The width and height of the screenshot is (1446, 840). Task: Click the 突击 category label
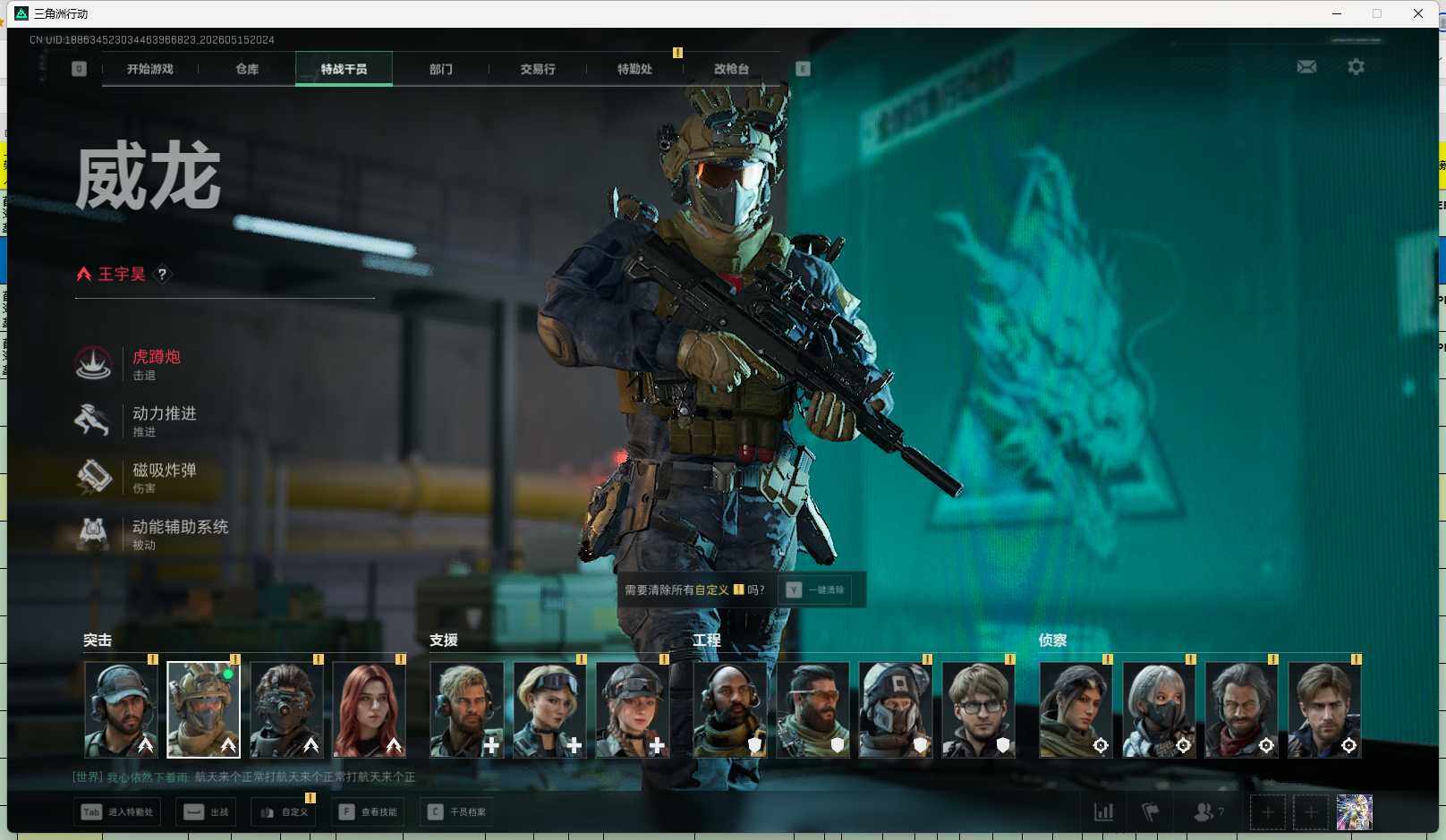(x=98, y=641)
